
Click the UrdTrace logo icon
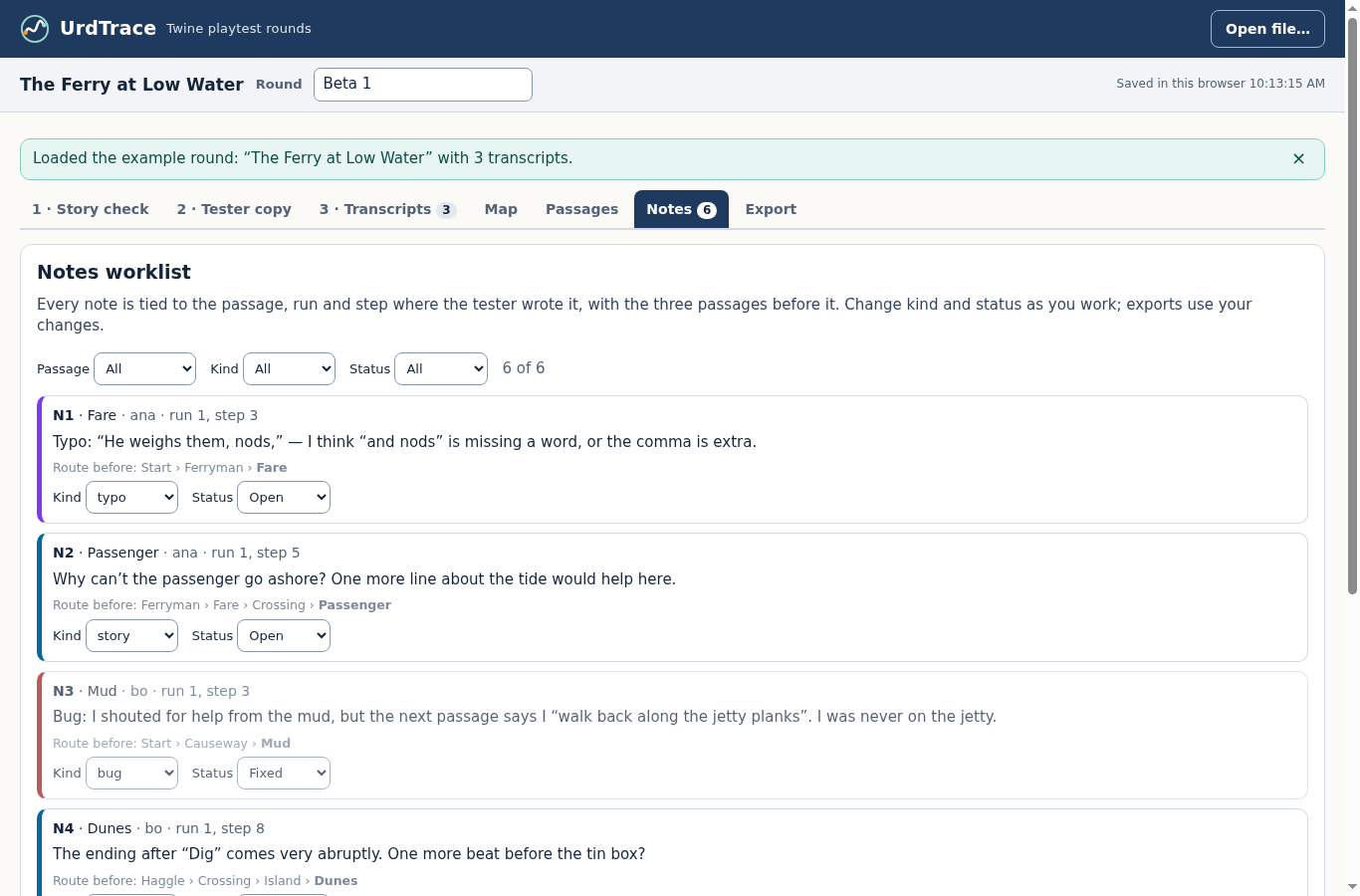35,29
